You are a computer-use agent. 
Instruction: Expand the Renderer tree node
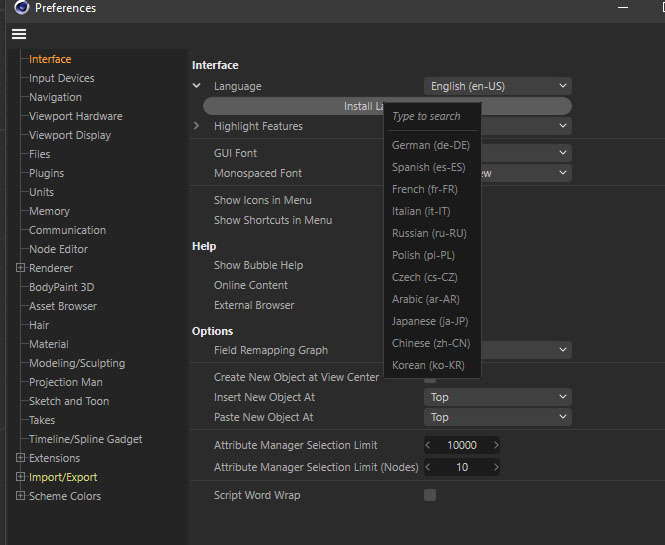20,268
